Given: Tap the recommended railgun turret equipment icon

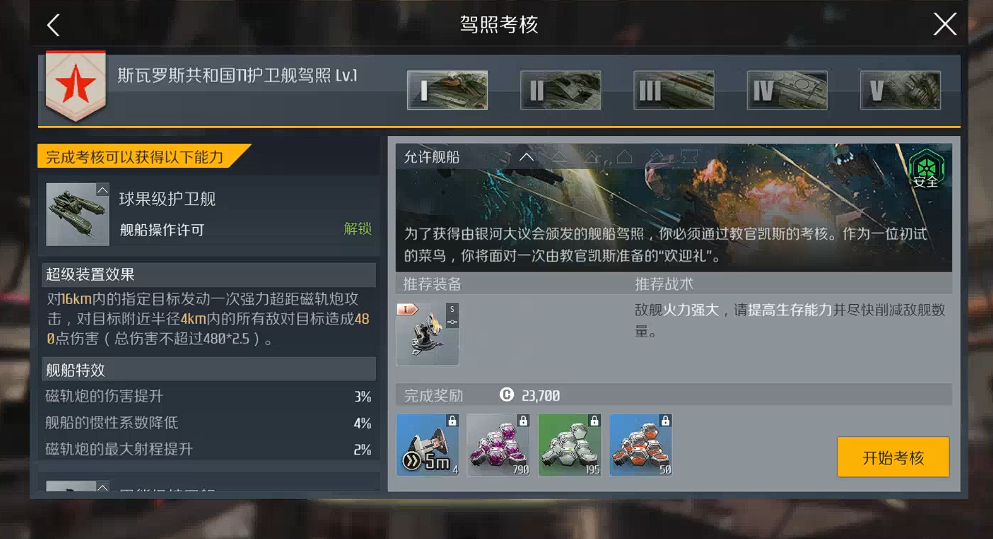Looking at the screenshot, I should [427, 333].
